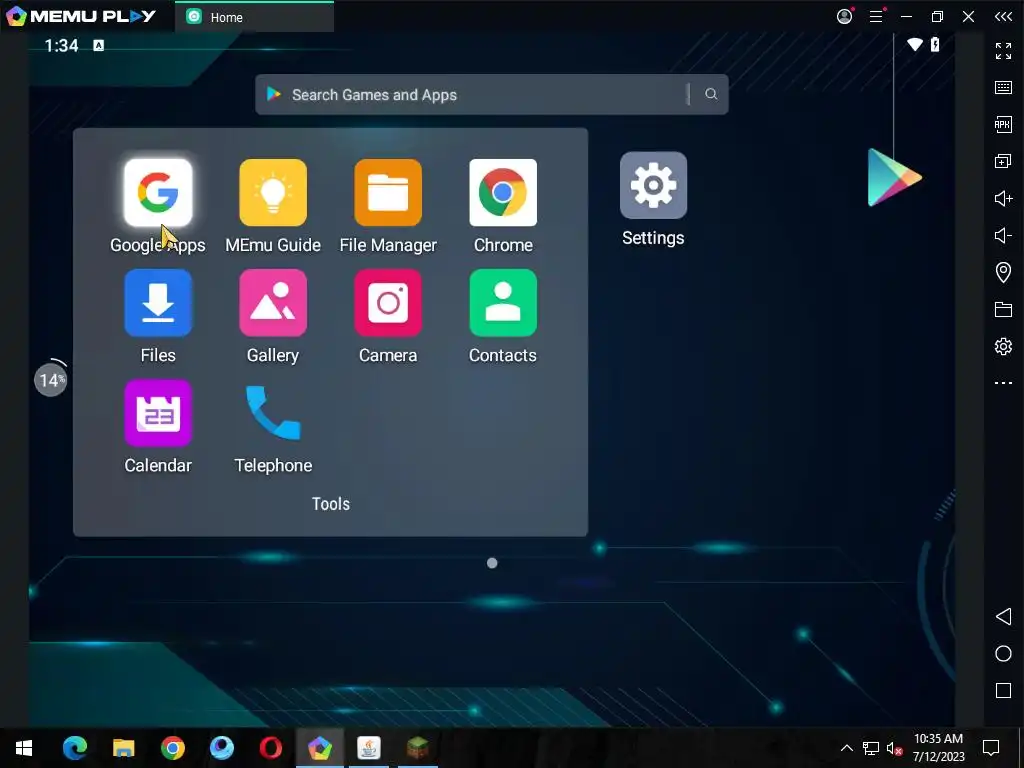The width and height of the screenshot is (1024, 768).
Task: Click the 14% memory cleaner bubble
Action: pyautogui.click(x=50, y=379)
